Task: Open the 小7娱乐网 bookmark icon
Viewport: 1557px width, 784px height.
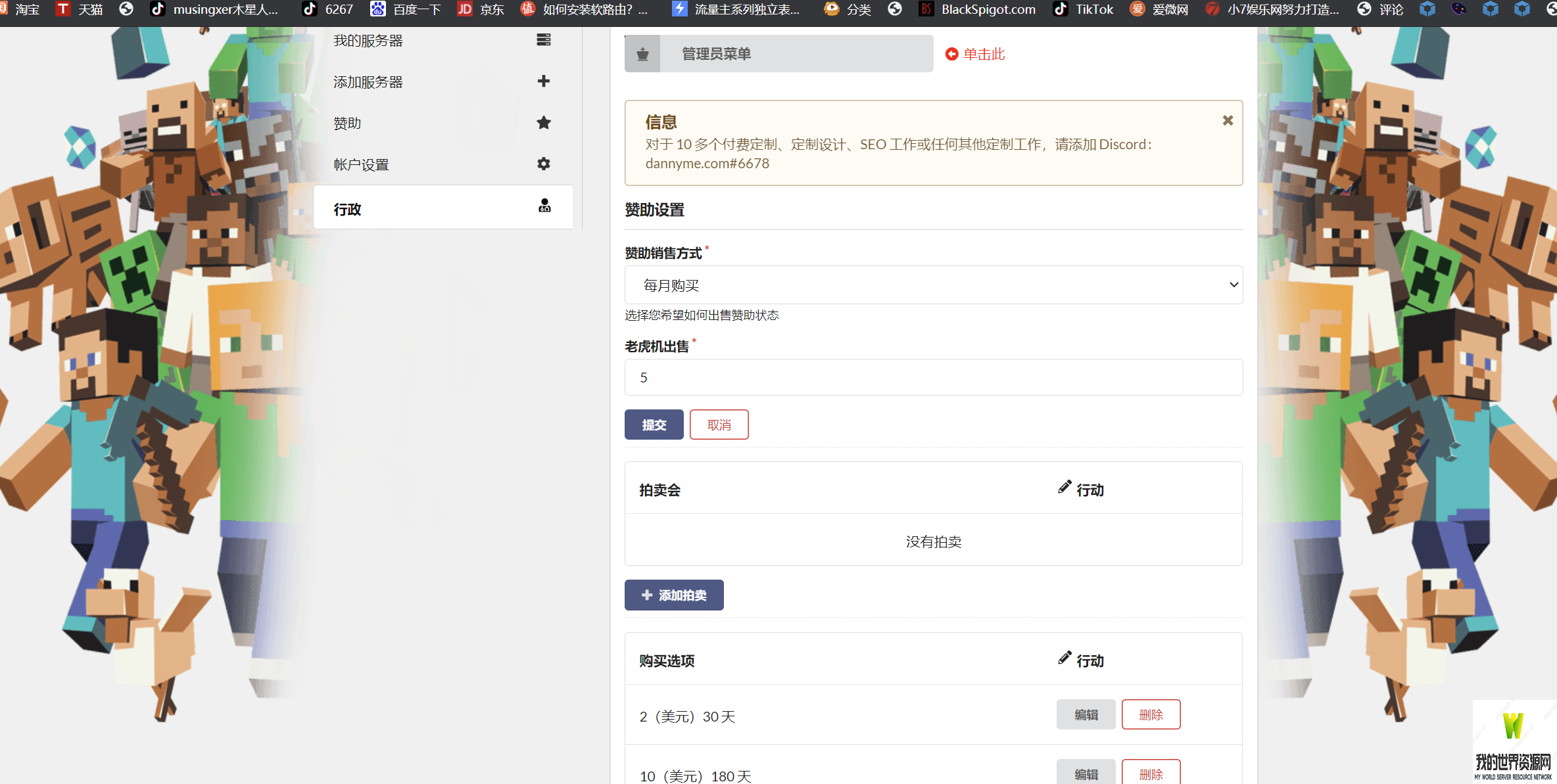Action: [x=1212, y=9]
